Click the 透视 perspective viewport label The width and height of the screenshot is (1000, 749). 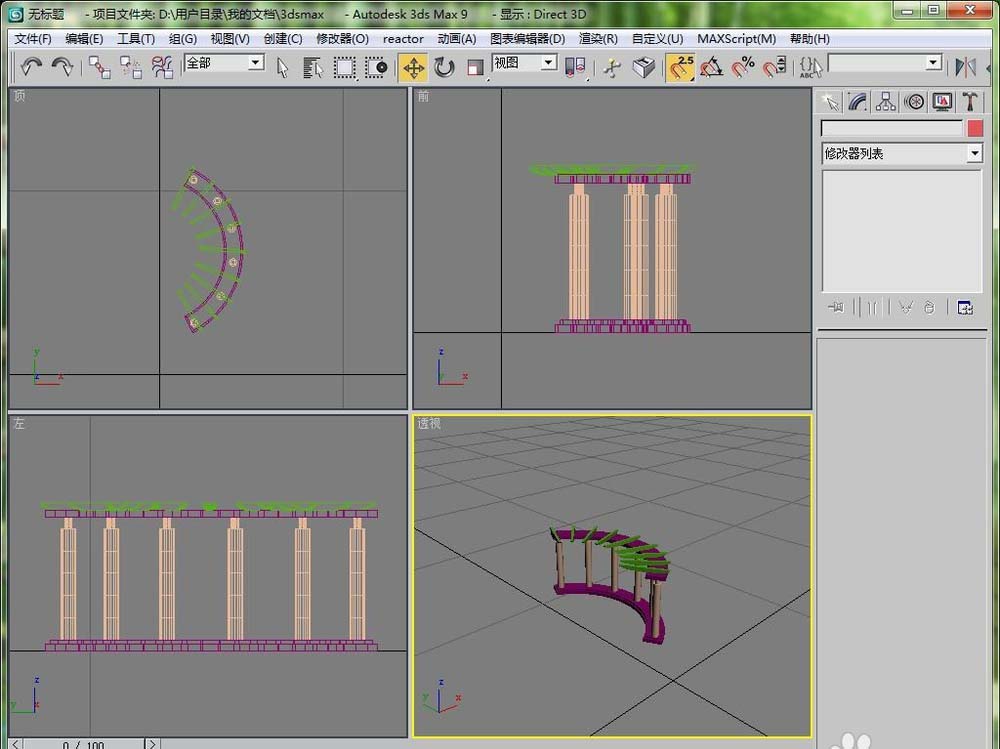click(429, 424)
